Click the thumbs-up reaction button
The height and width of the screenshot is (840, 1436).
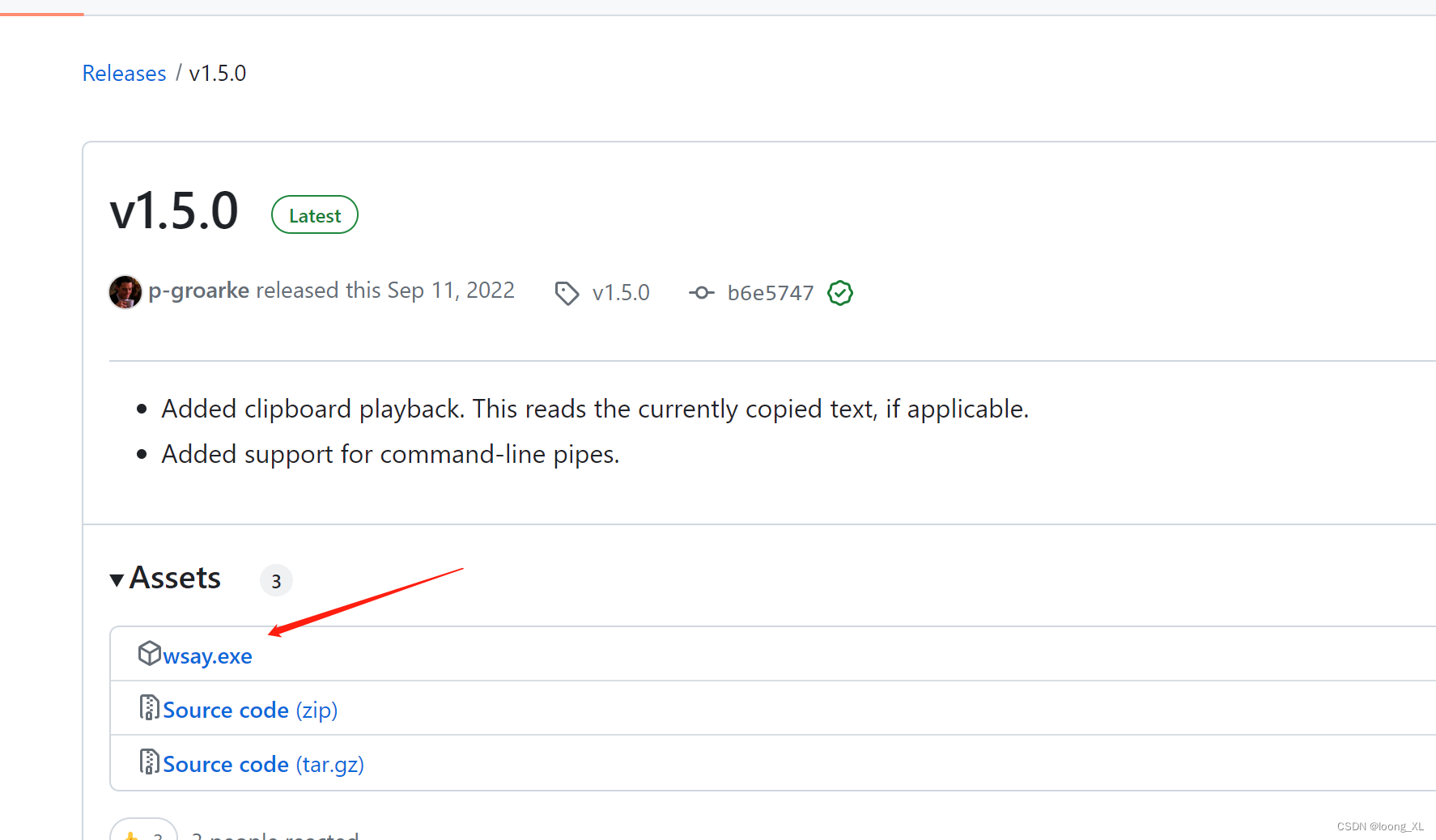(144, 830)
